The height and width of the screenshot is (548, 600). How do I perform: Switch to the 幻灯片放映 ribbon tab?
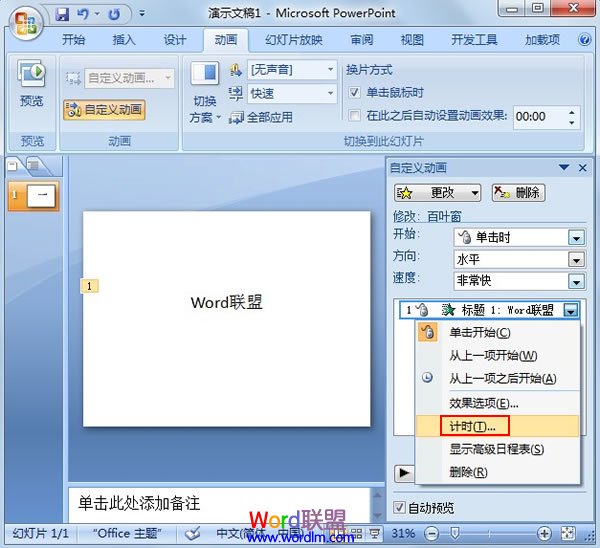(294, 39)
